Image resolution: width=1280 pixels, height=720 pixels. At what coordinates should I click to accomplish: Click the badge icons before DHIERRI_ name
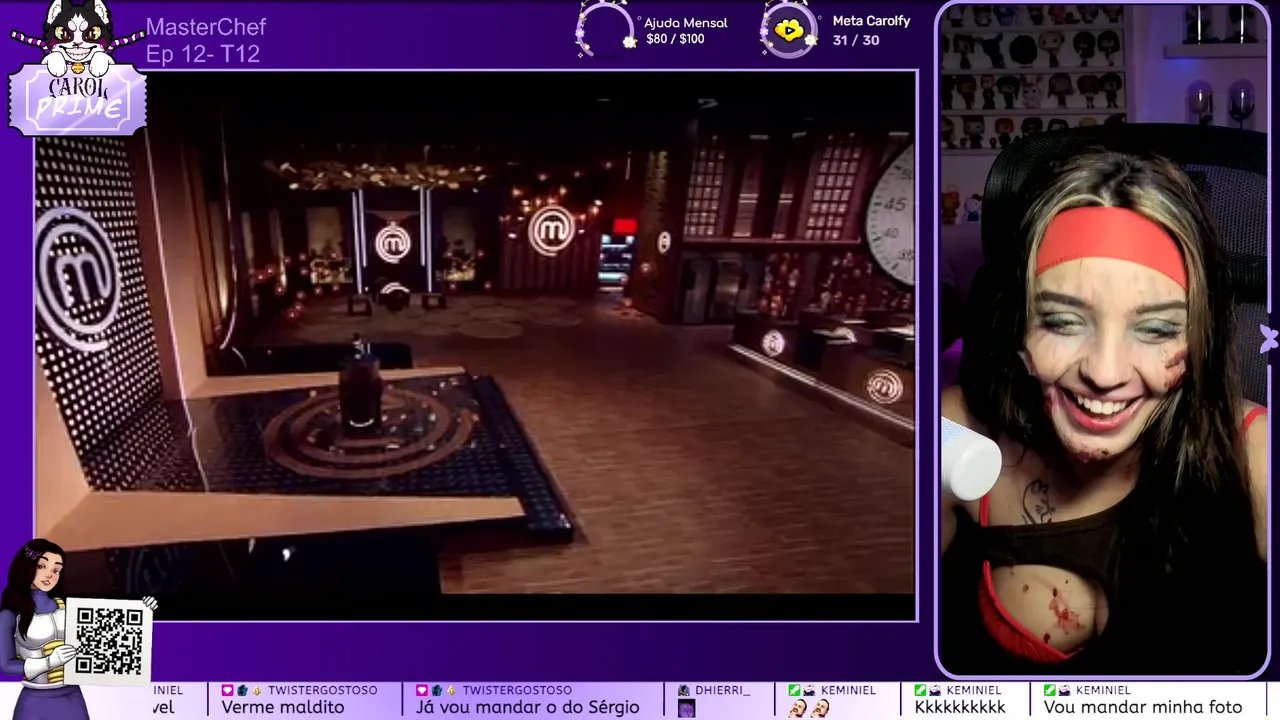684,690
